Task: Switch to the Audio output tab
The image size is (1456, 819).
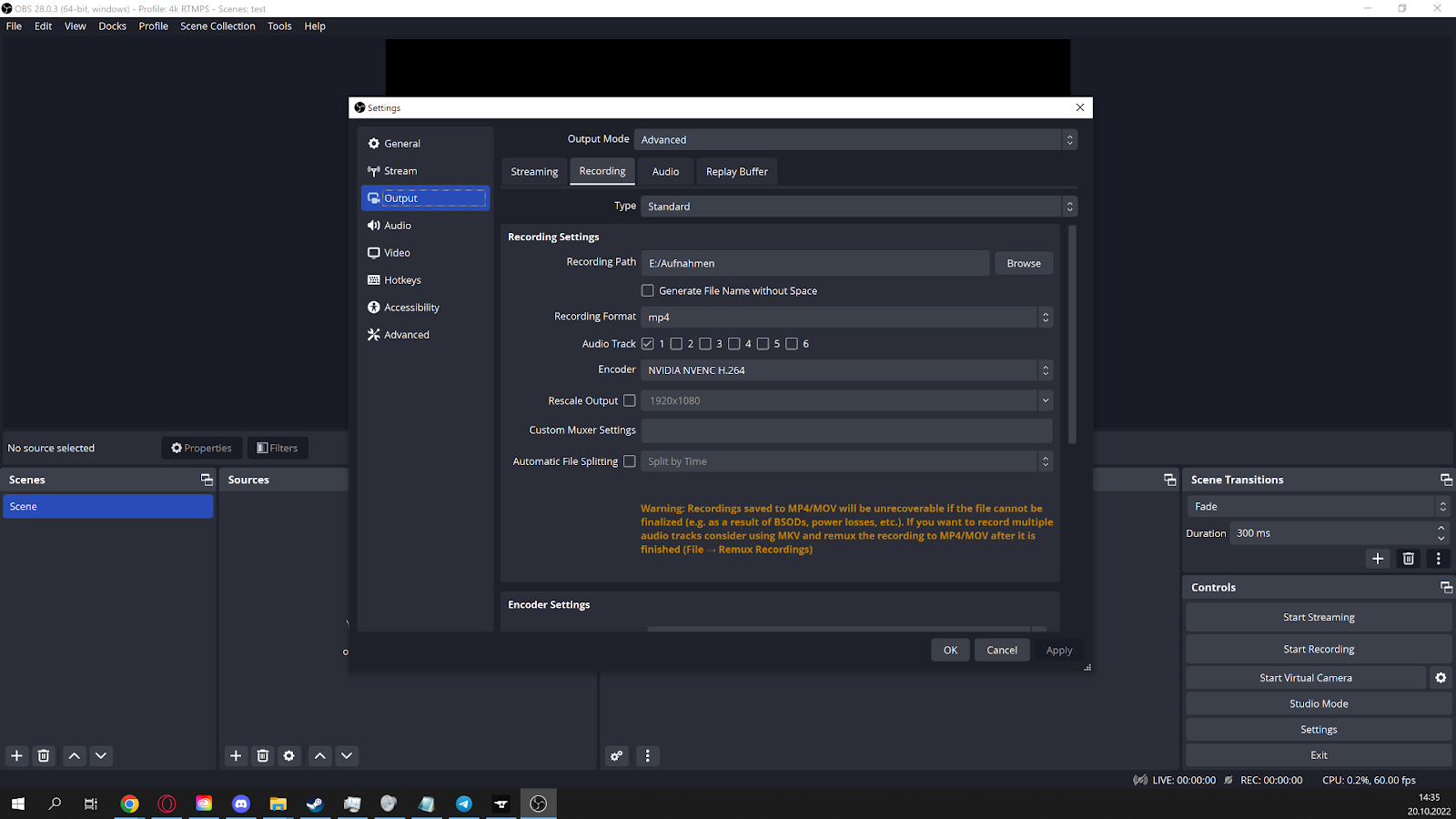Action: tap(665, 172)
